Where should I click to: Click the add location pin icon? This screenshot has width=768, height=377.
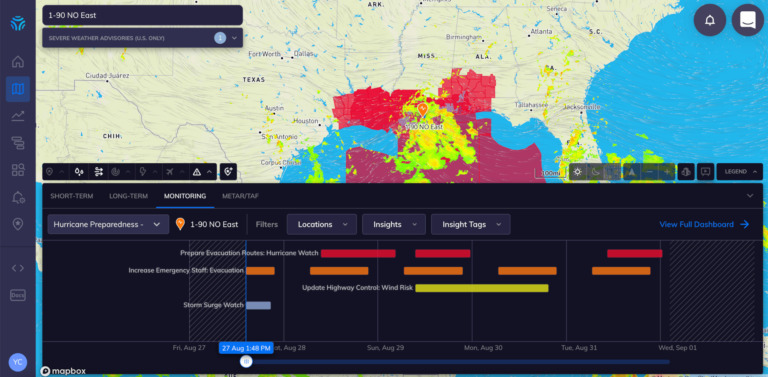tap(228, 172)
